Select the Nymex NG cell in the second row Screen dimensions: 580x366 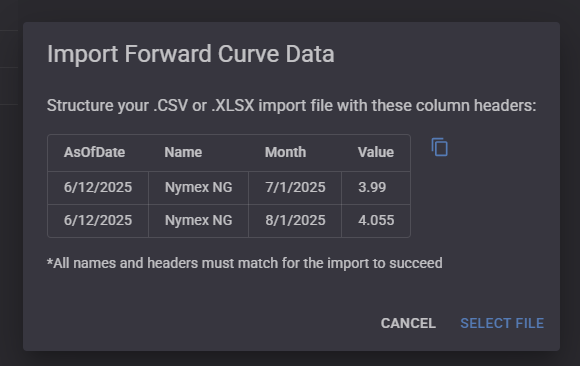pos(199,221)
